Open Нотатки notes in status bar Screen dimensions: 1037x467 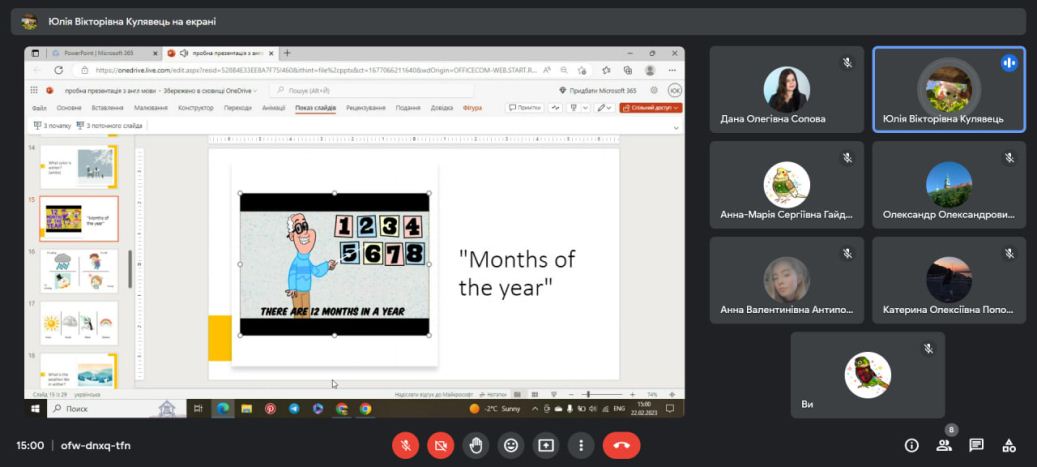pyautogui.click(x=493, y=394)
